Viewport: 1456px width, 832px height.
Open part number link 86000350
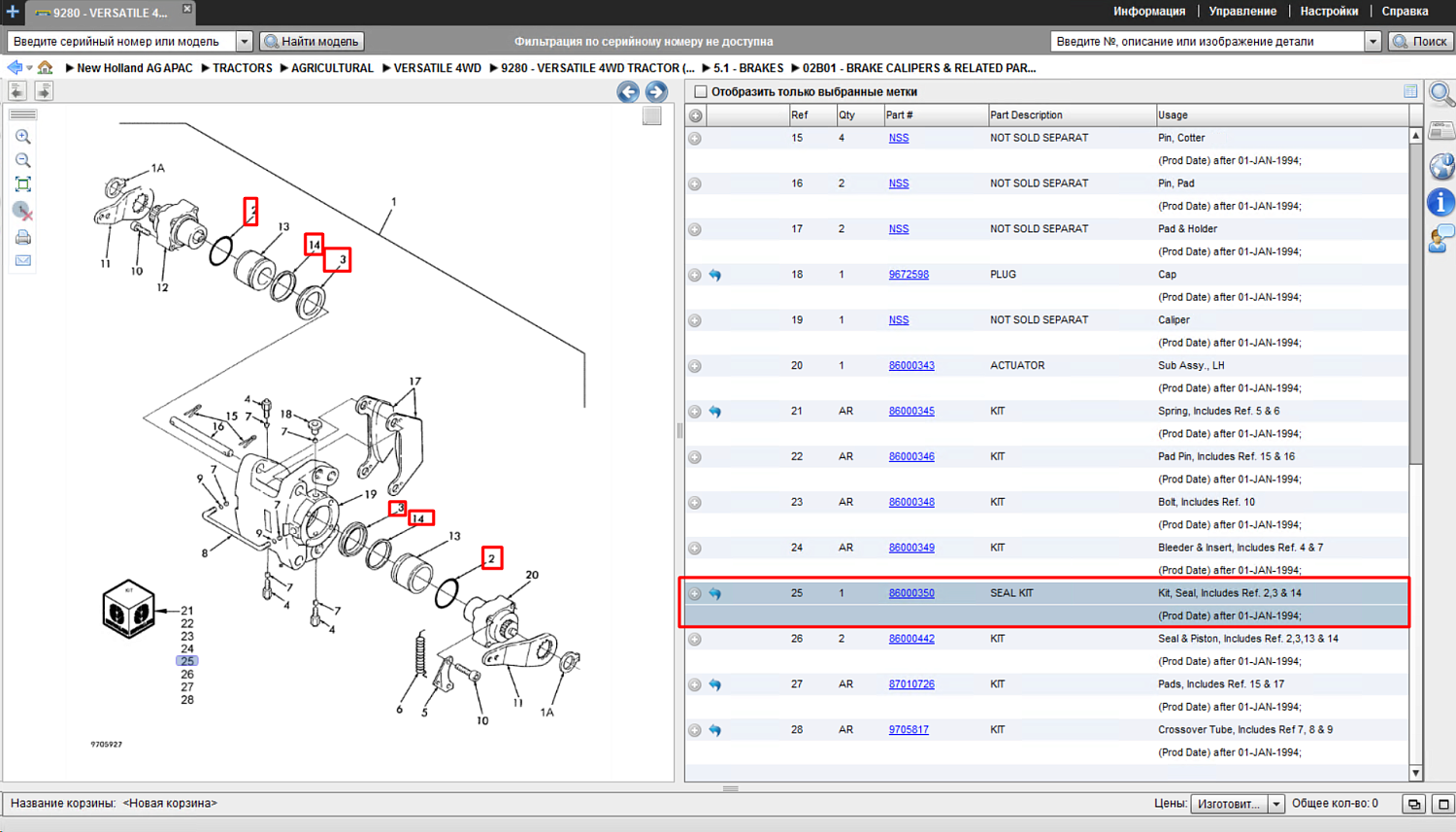pos(911,593)
